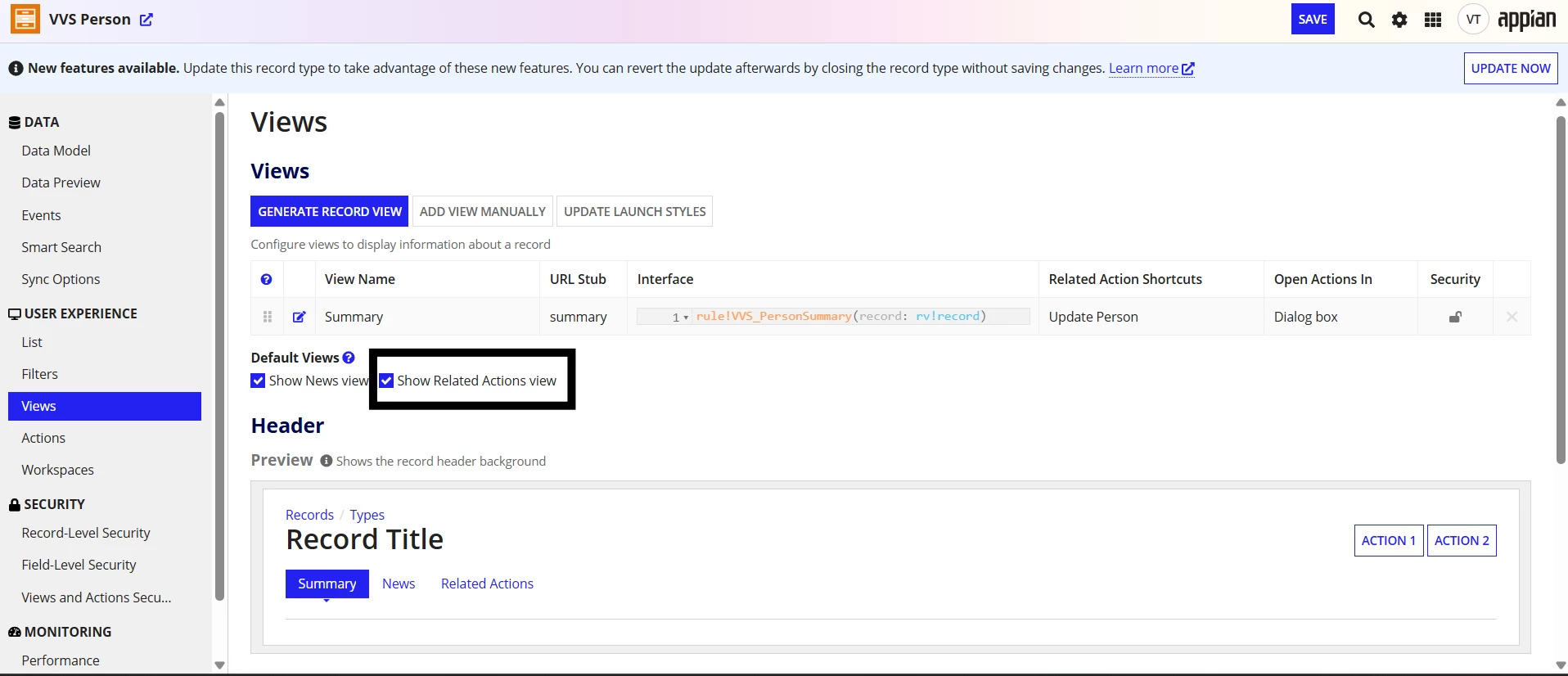Open Views and Actions Security
The height and width of the screenshot is (676, 1568).
(x=97, y=597)
